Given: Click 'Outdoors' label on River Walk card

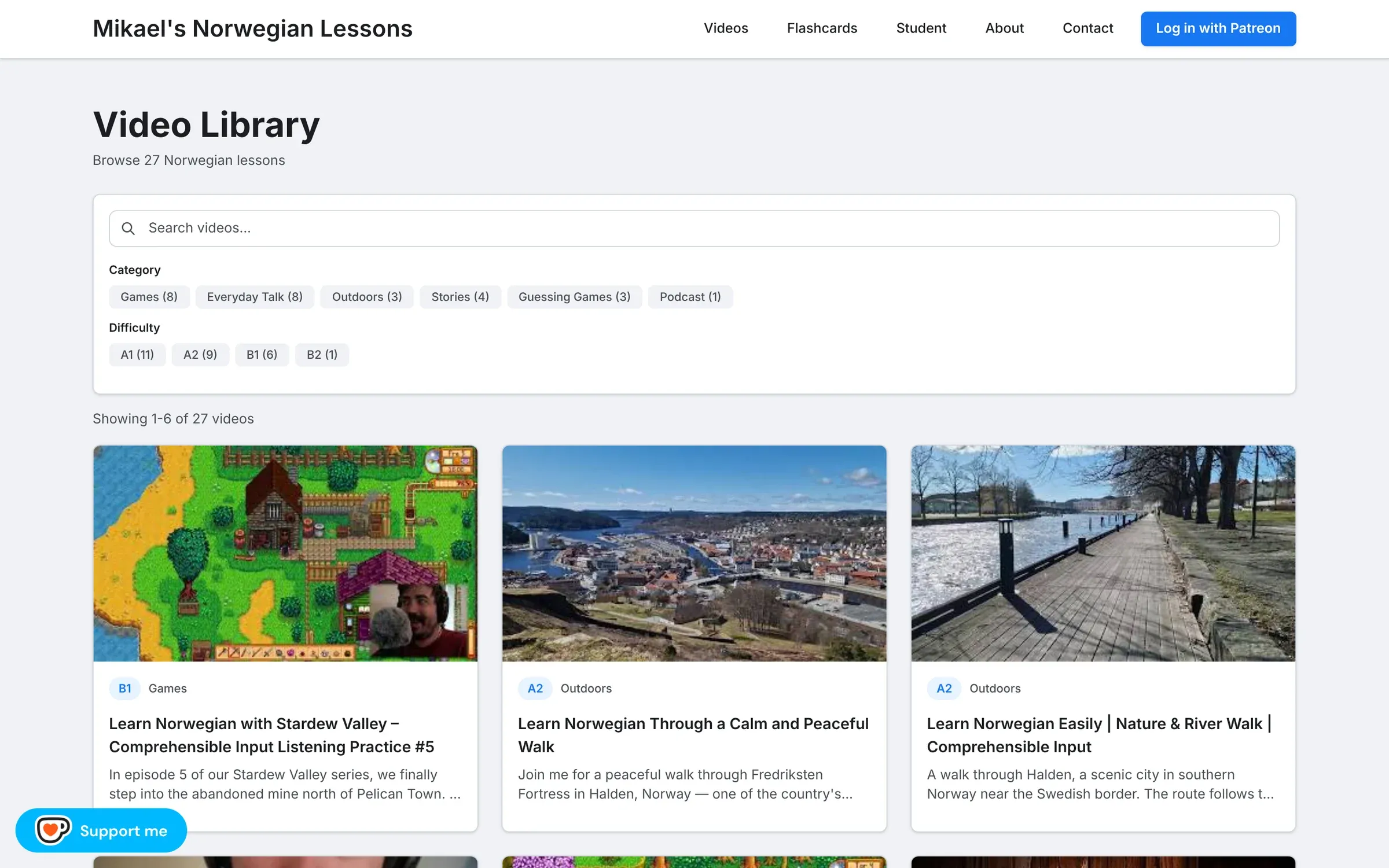Looking at the screenshot, I should pyautogui.click(x=995, y=689).
